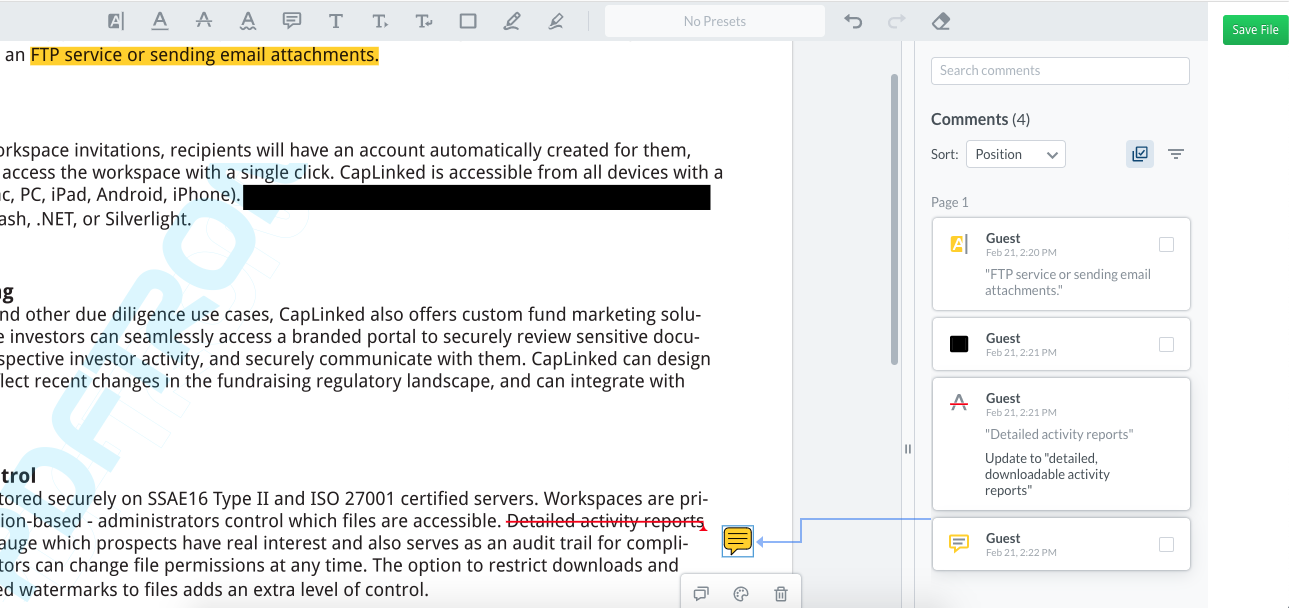This screenshot has width=1289, height=608.
Task: Search comments input field
Action: [x=1060, y=71]
